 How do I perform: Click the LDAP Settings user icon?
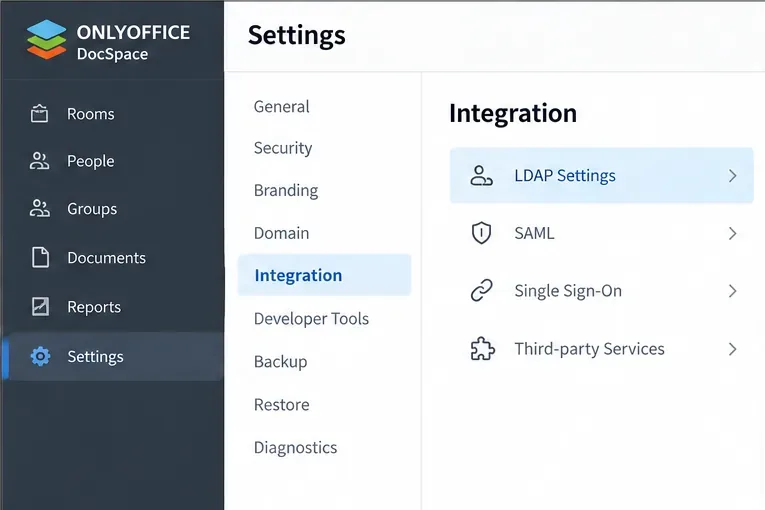click(x=481, y=176)
